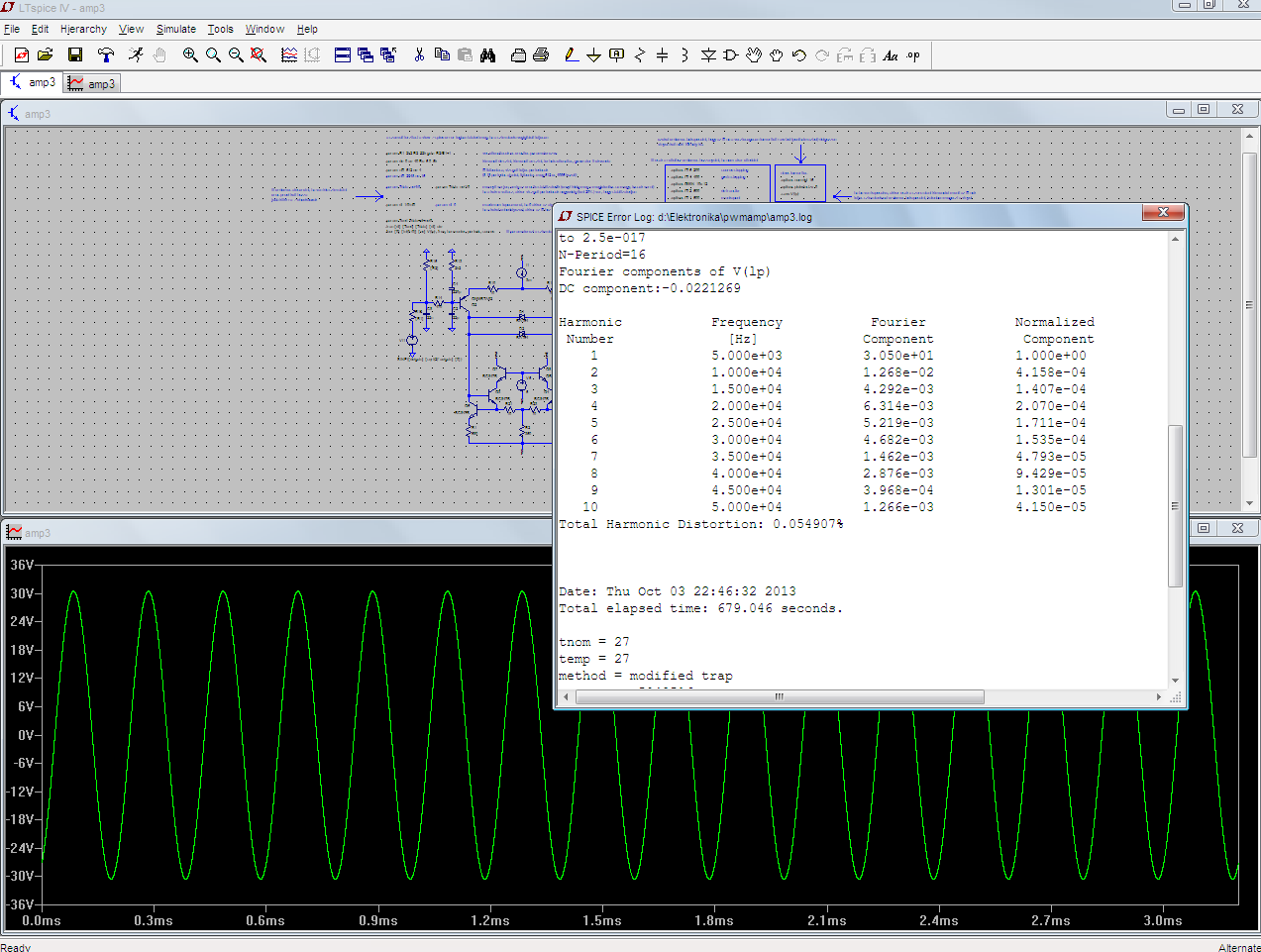Viewport: 1261px width, 952px height.
Task: Save the schematic with the floppy disk icon
Action: coord(74,55)
